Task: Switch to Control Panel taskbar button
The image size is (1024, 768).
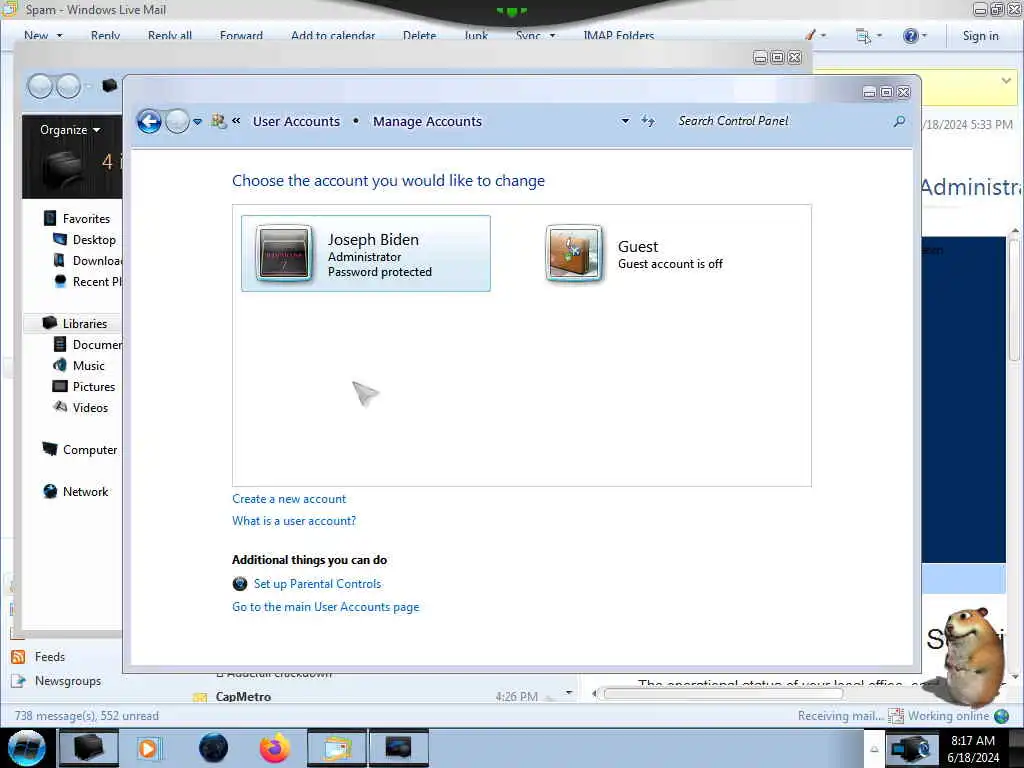Action: [398, 748]
